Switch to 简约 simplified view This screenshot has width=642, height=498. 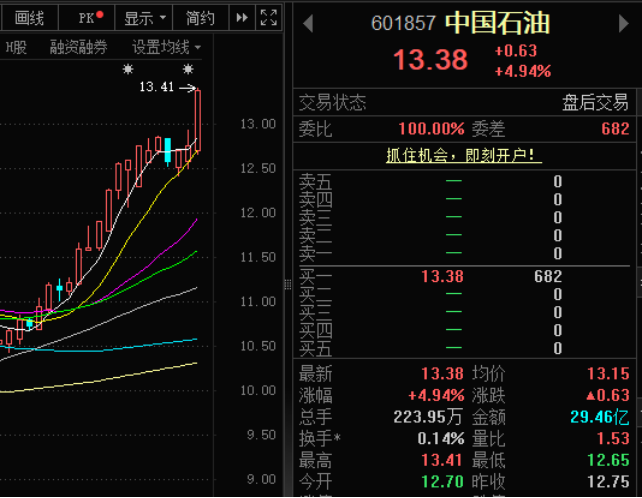(x=200, y=18)
